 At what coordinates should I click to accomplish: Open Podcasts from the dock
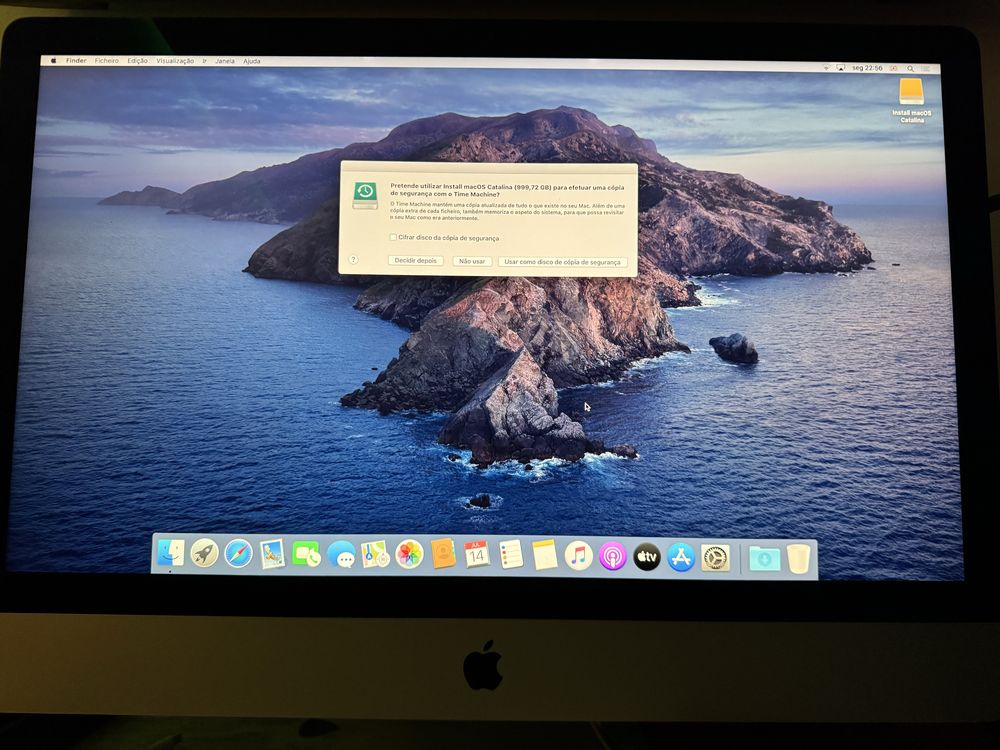click(x=612, y=556)
